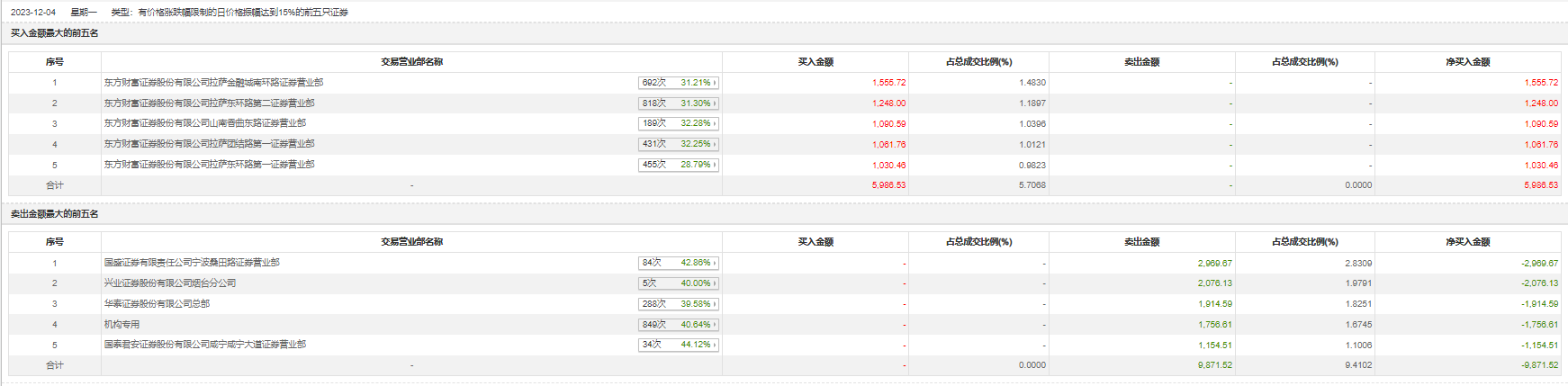The image size is (1568, 386).
Task: Open the 455次 28.79% stats popup
Action: 679,165
